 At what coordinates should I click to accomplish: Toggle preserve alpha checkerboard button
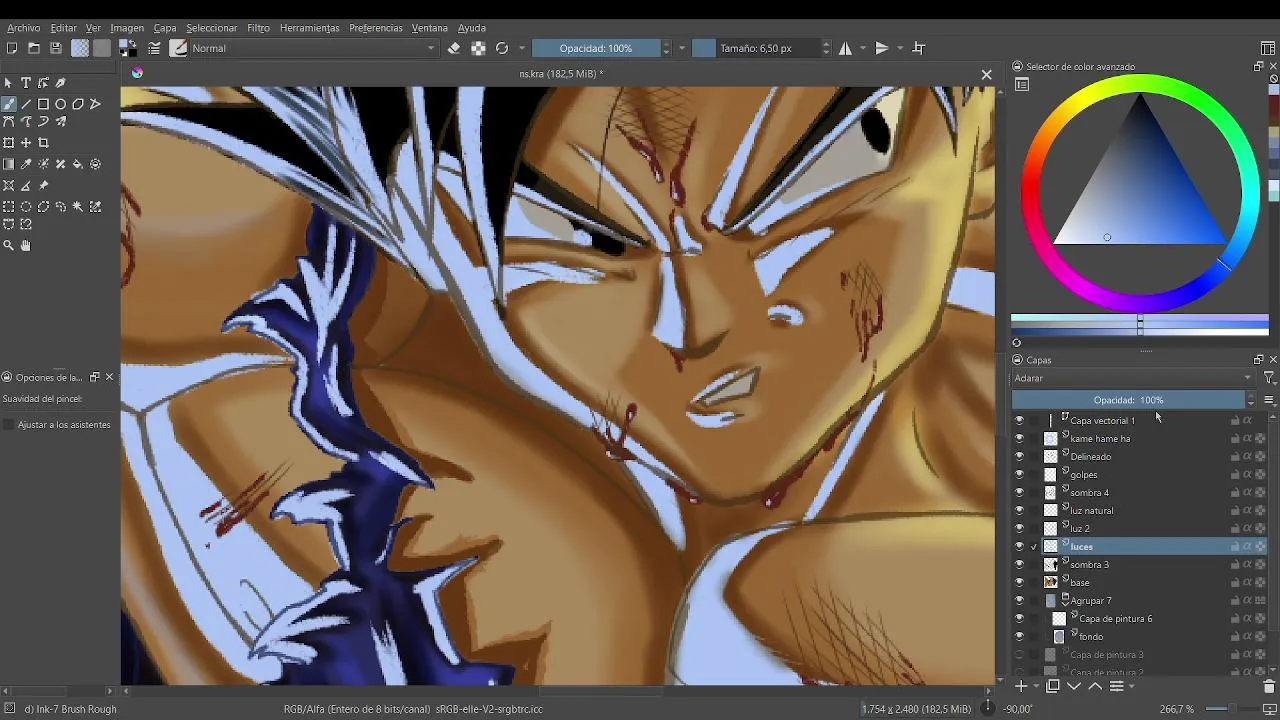pyautogui.click(x=478, y=48)
